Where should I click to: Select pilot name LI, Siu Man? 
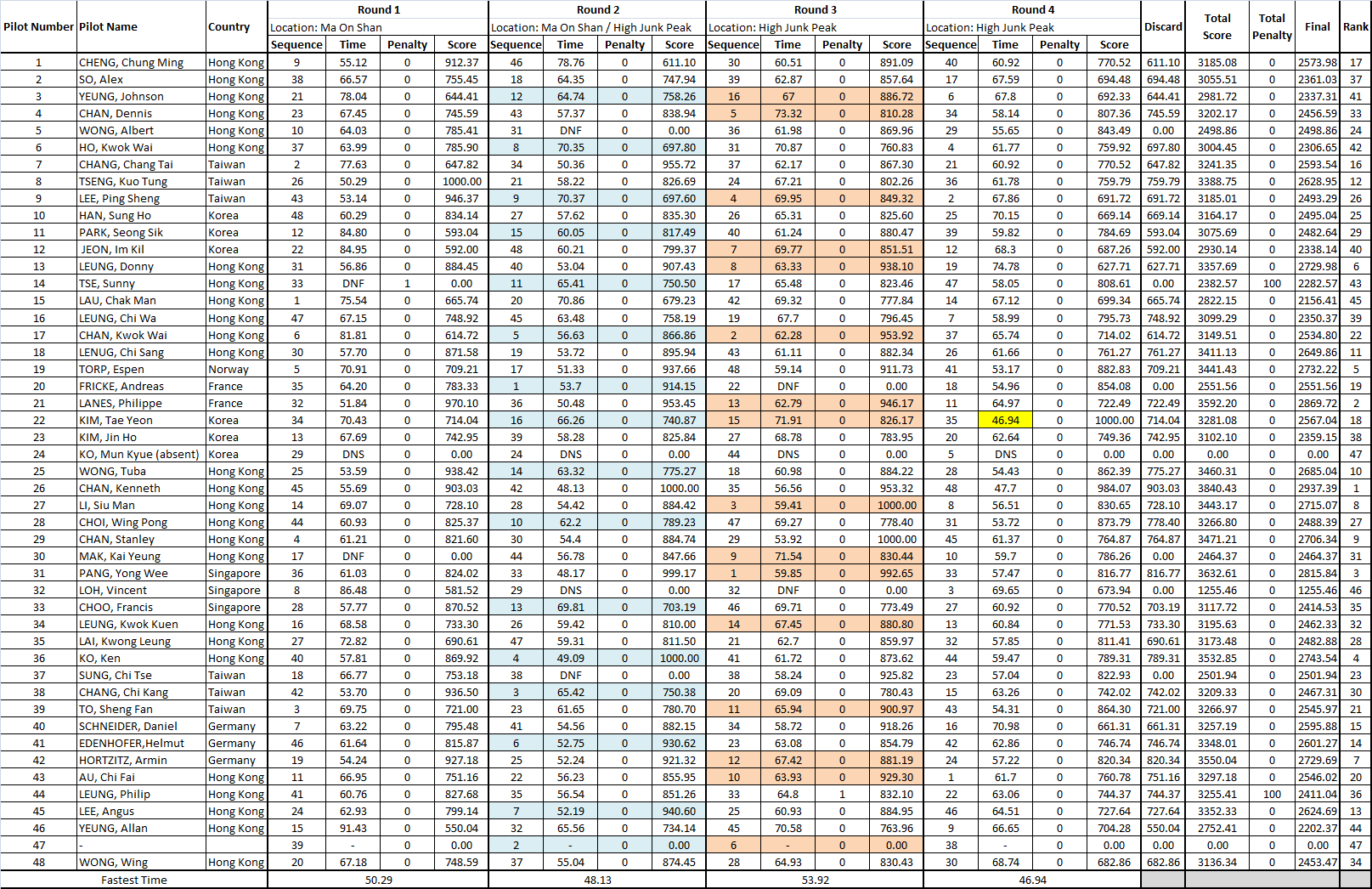pyautogui.click(x=106, y=506)
